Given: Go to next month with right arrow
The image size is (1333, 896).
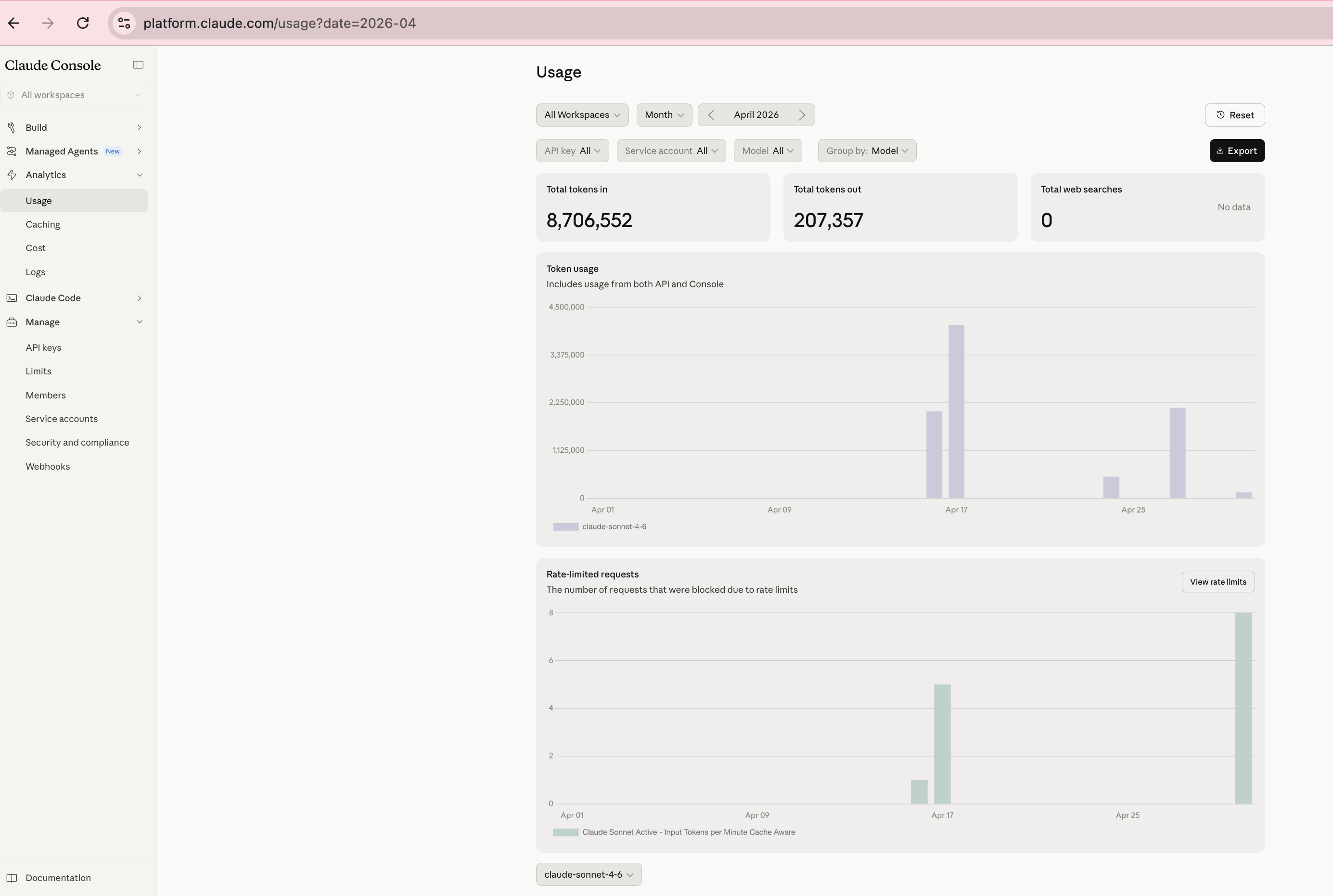Looking at the screenshot, I should tap(802, 115).
